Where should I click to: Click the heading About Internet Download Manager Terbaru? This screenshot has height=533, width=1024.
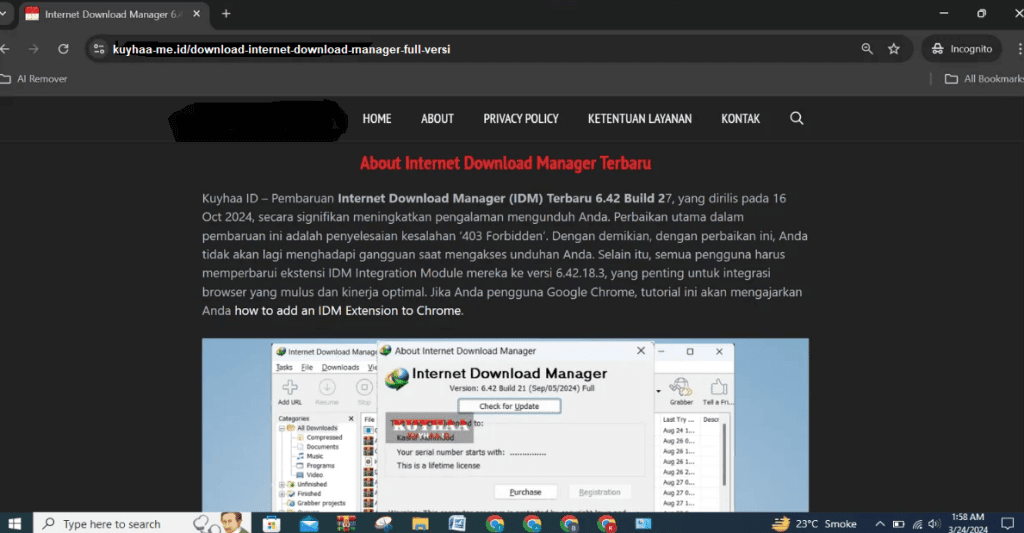coord(505,163)
